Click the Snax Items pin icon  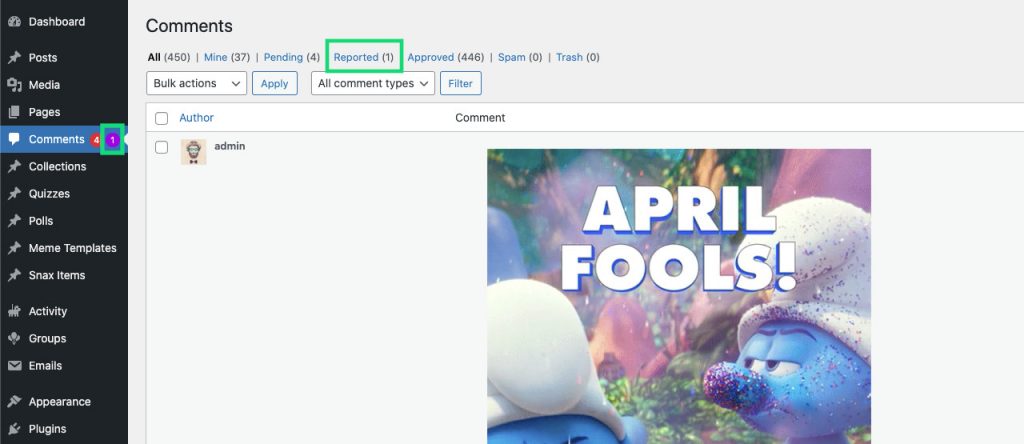click(x=14, y=276)
